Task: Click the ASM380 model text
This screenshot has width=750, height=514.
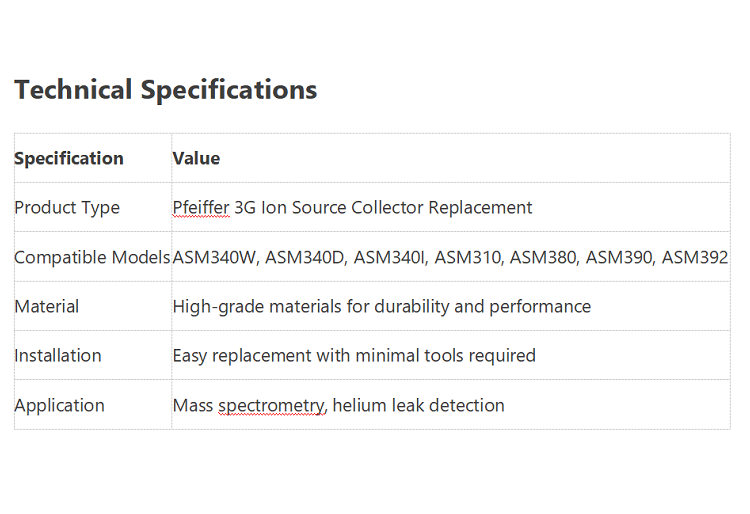Action: coord(544,257)
